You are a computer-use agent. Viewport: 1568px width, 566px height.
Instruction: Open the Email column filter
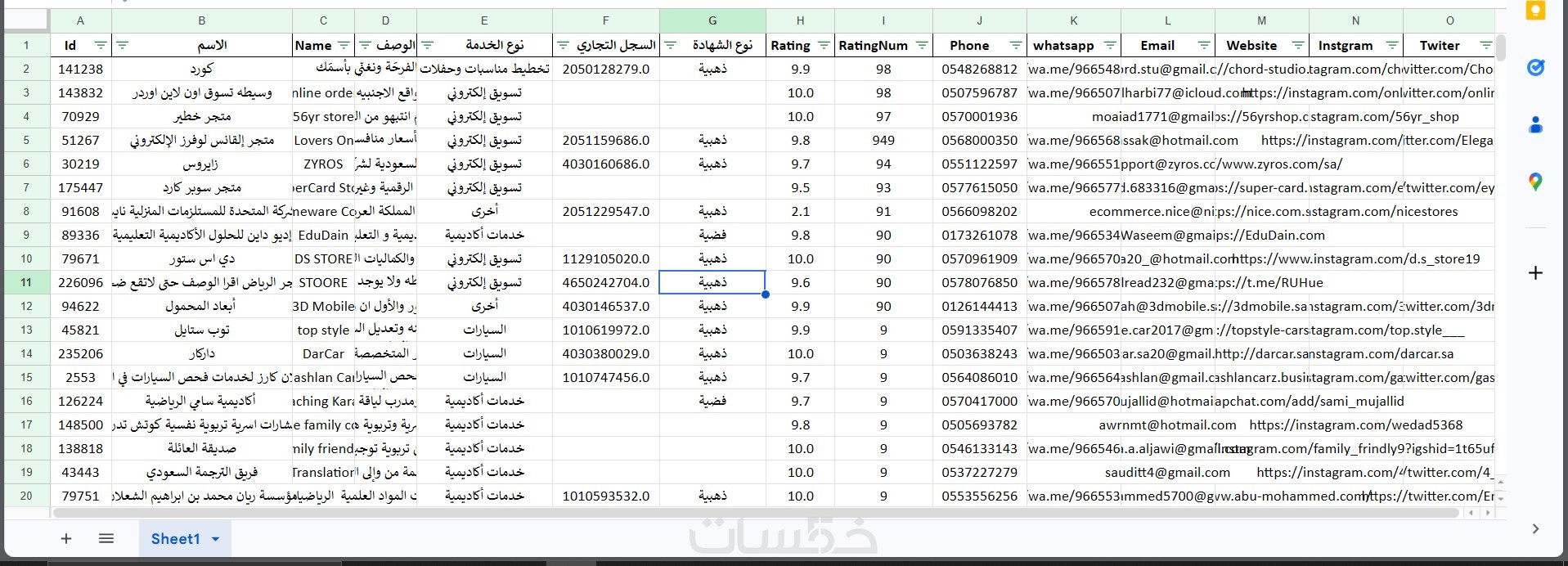click(1204, 45)
